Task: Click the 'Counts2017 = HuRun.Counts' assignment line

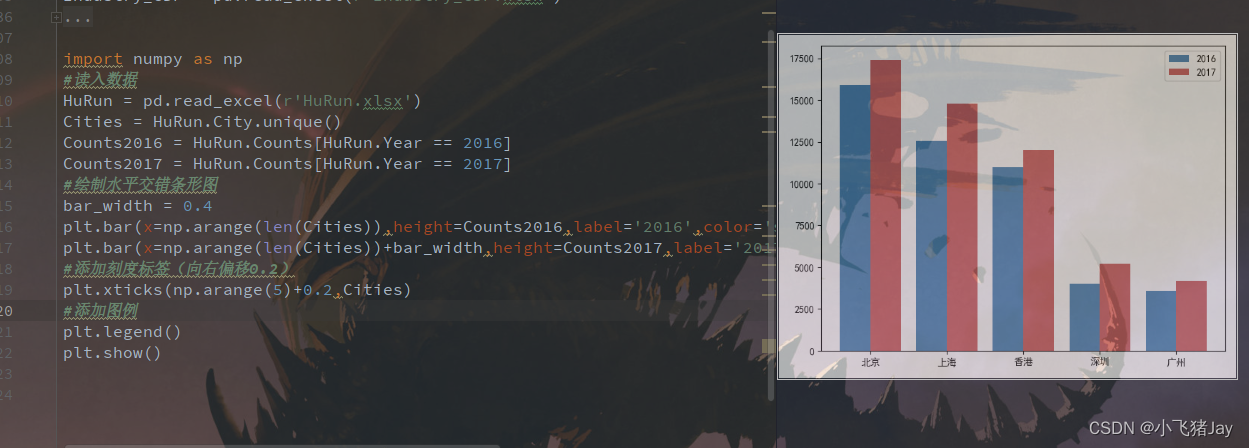Action: click(287, 164)
